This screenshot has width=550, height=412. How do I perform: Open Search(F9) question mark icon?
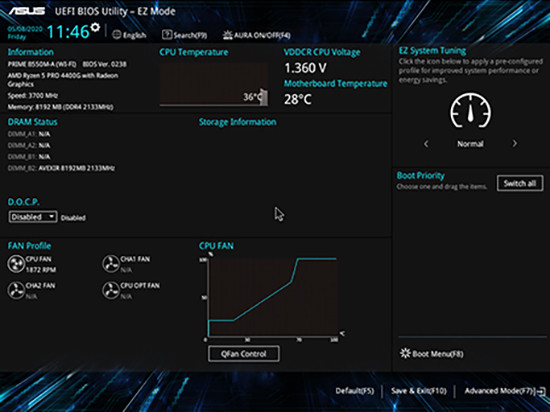pyautogui.click(x=167, y=35)
